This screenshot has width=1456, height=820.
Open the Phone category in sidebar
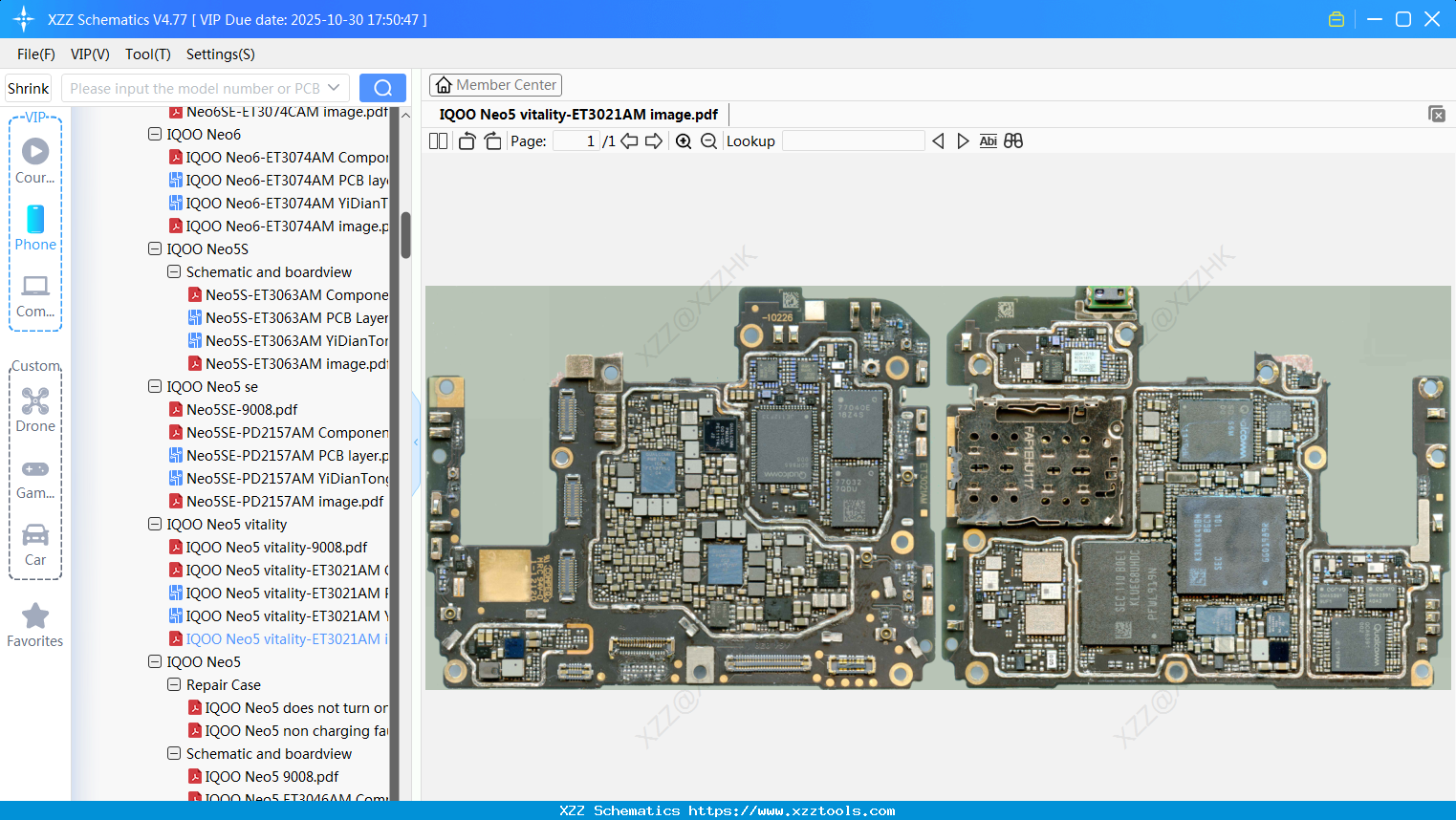35,228
